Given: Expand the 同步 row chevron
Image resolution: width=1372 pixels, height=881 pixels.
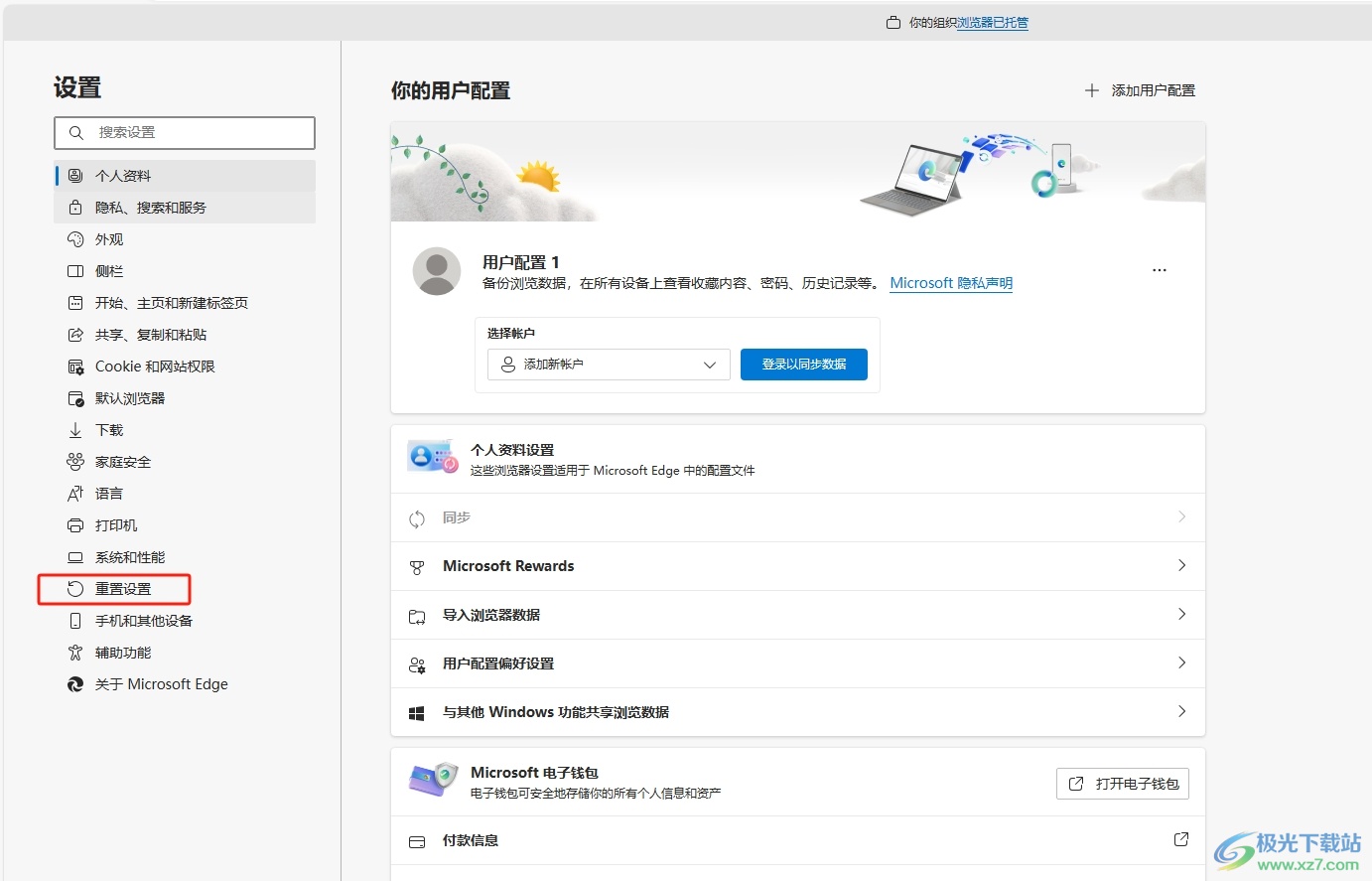Looking at the screenshot, I should 1181,516.
